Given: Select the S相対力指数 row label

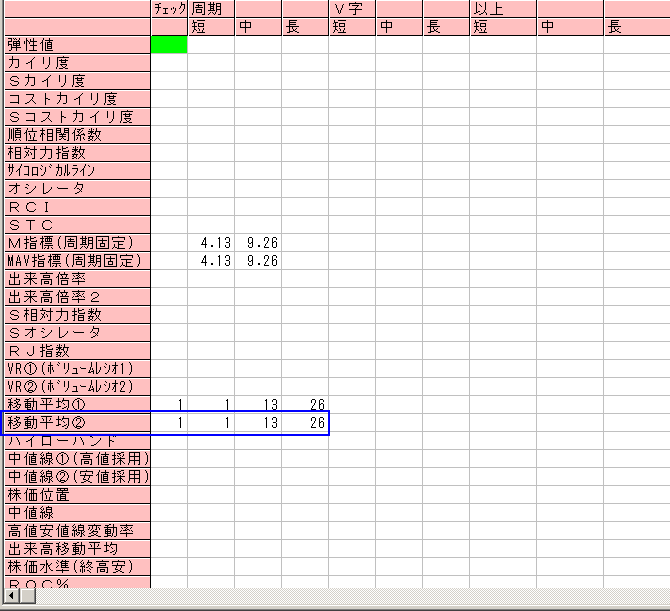Looking at the screenshot, I should point(77,314).
